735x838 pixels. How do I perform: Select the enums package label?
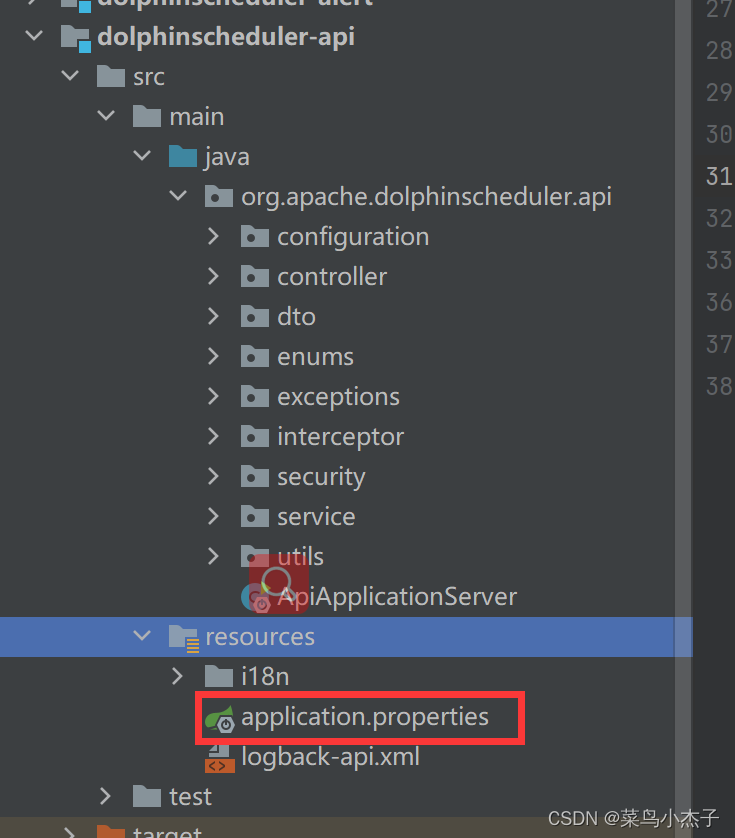click(x=315, y=357)
